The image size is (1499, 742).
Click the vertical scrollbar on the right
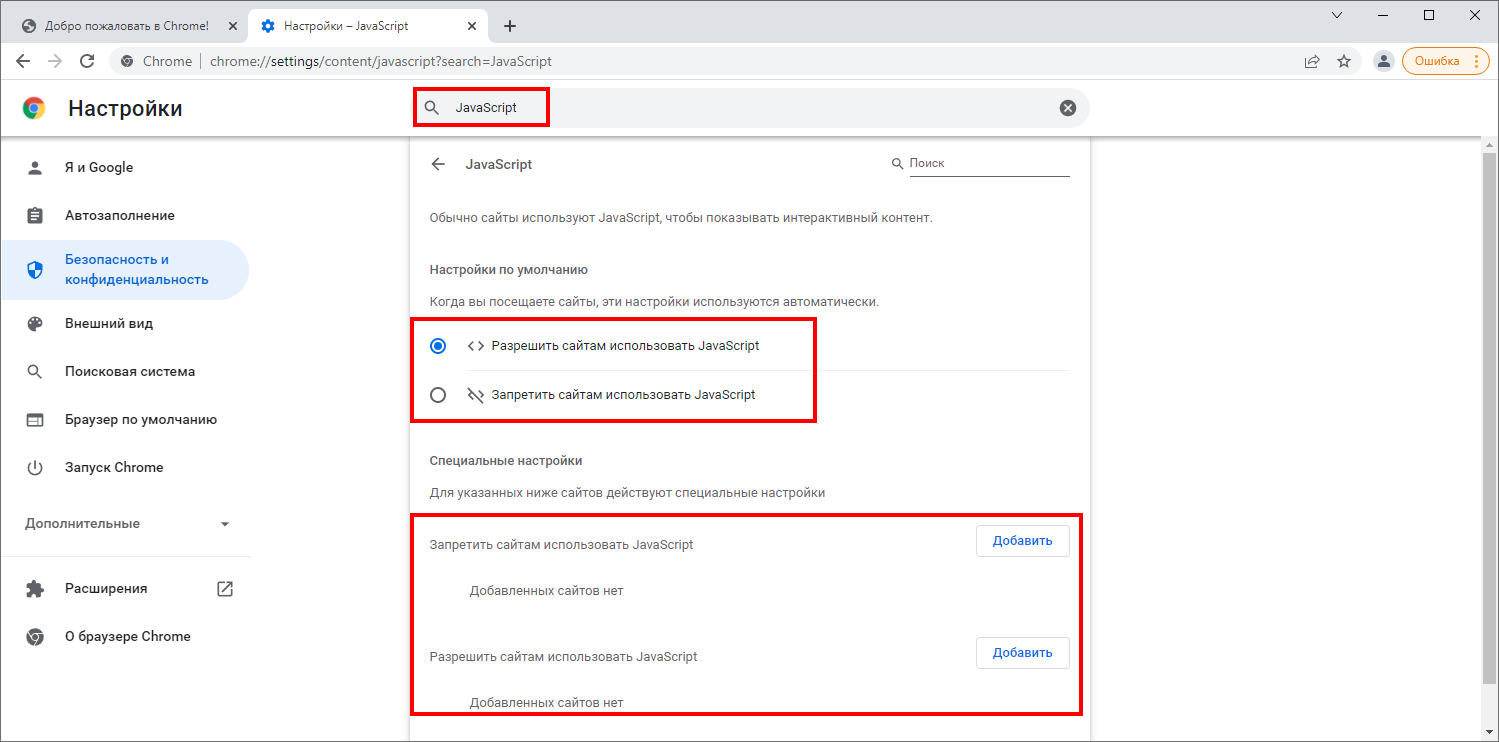click(x=1489, y=416)
